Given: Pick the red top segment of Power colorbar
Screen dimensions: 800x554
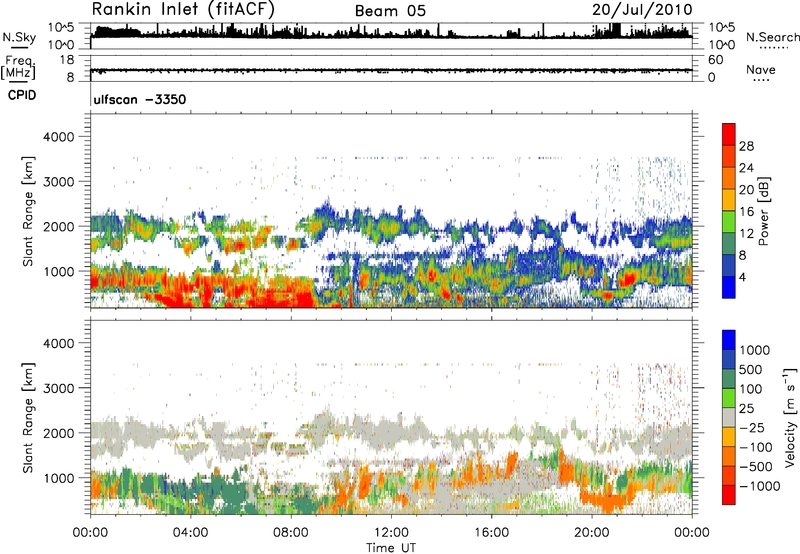Looking at the screenshot, I should click(729, 134).
